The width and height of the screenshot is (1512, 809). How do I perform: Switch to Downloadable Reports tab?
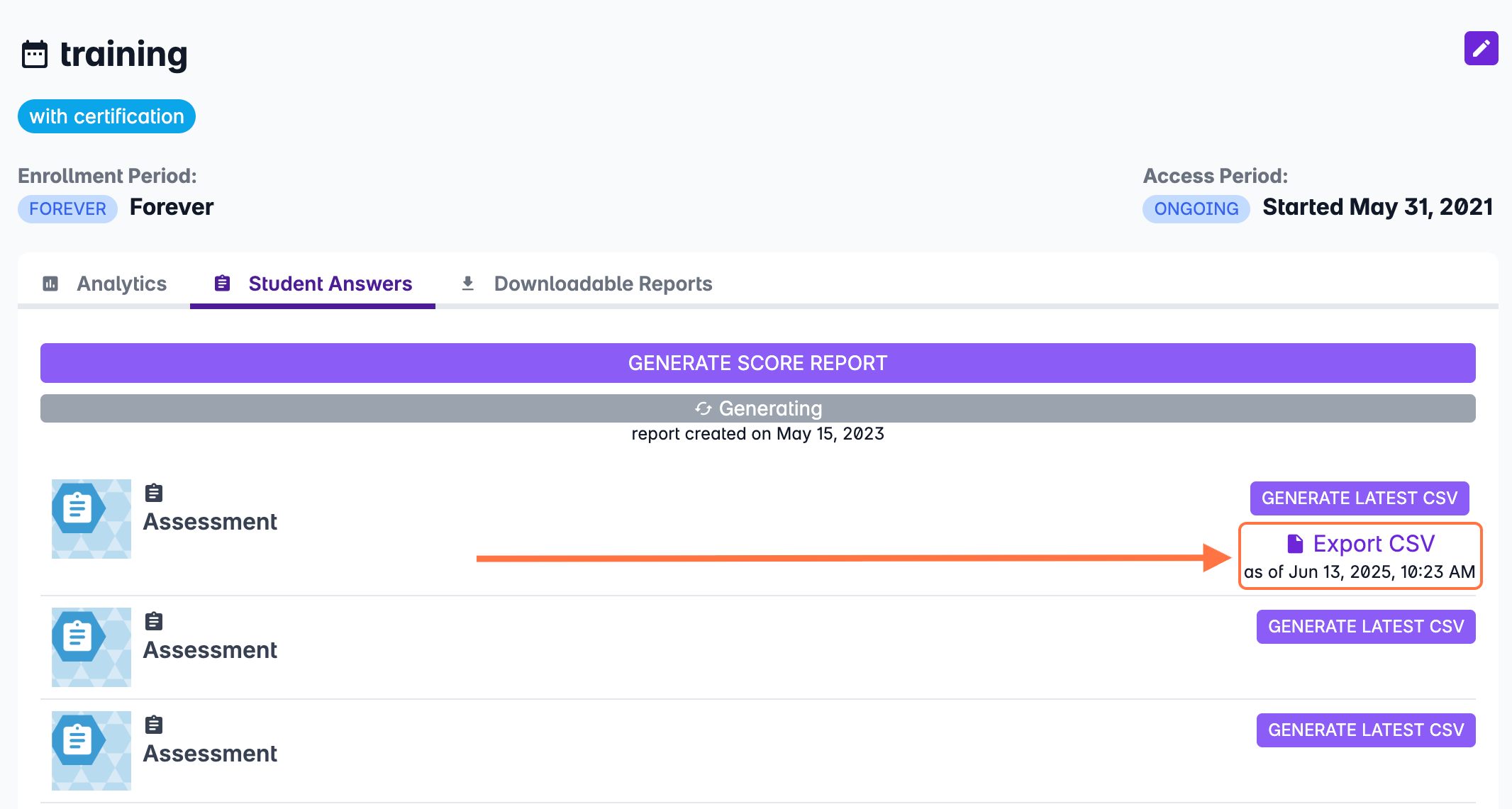pos(602,284)
